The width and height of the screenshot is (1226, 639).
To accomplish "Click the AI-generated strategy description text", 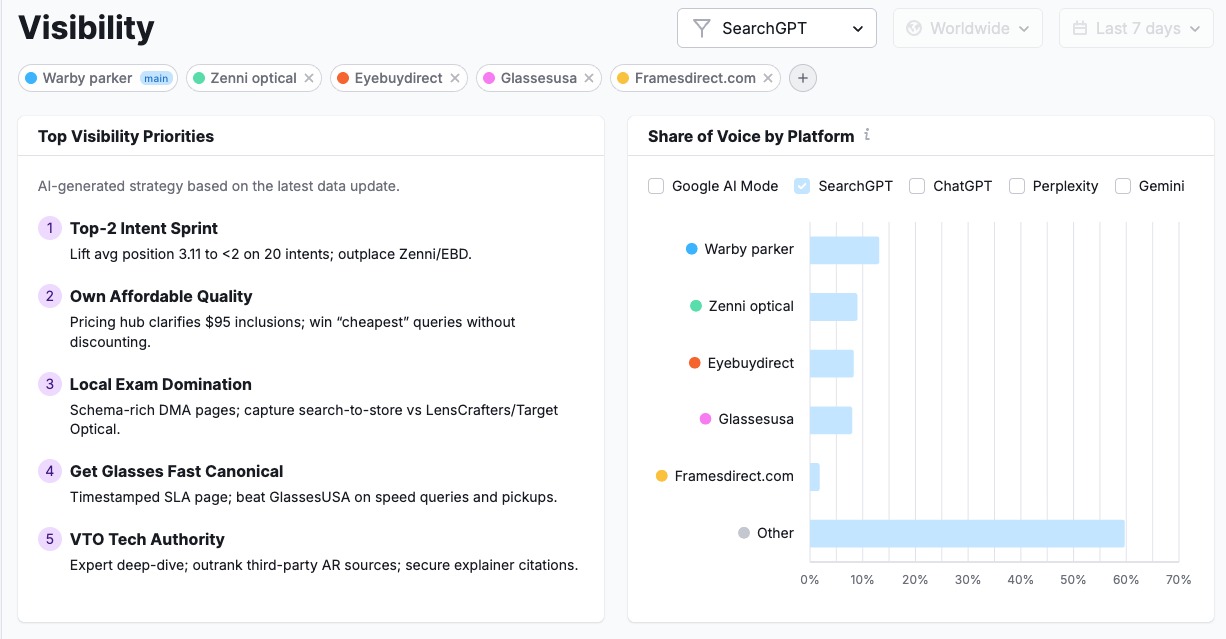I will 219,186.
